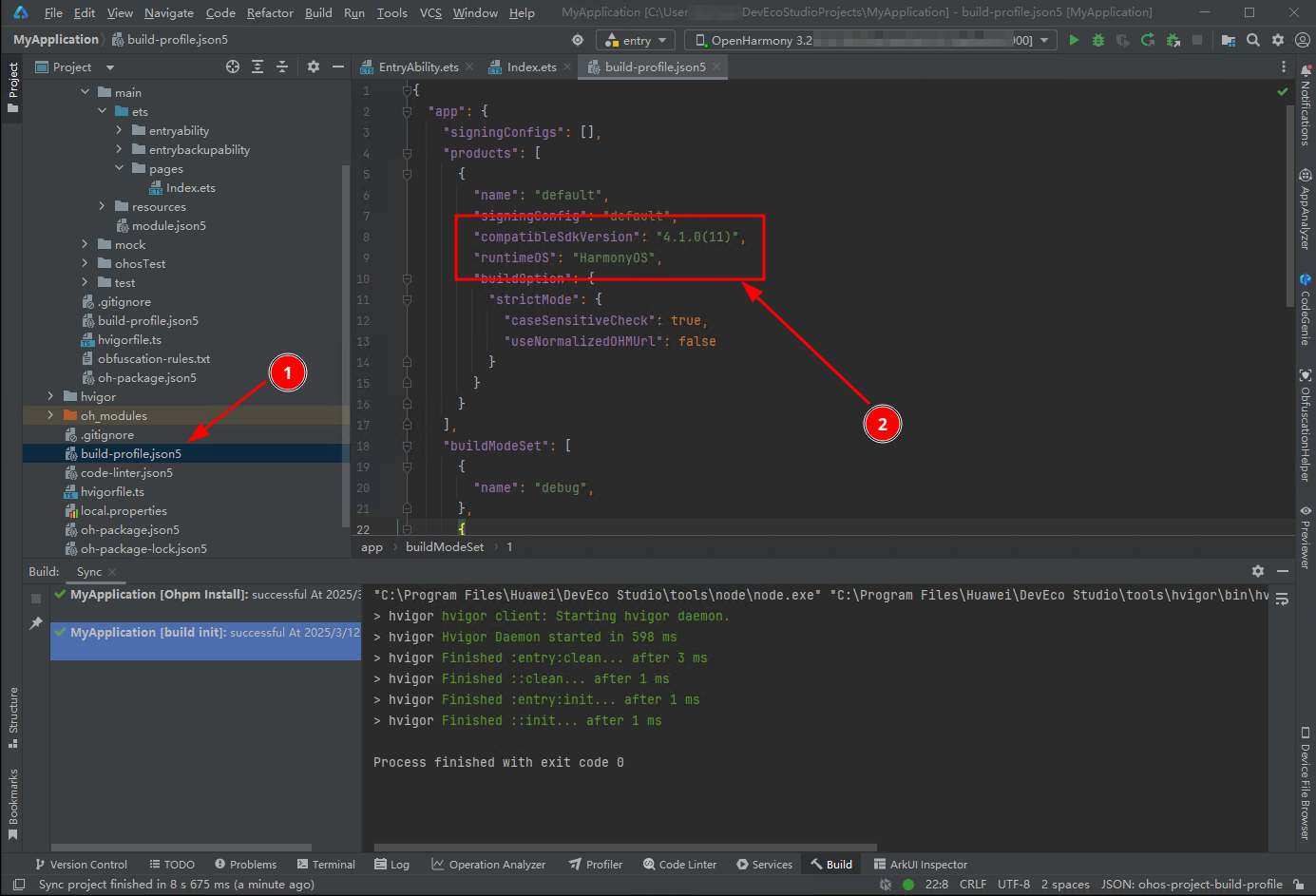Toggle Structure tool window
Screen dimensions: 1316x896
click(12, 717)
